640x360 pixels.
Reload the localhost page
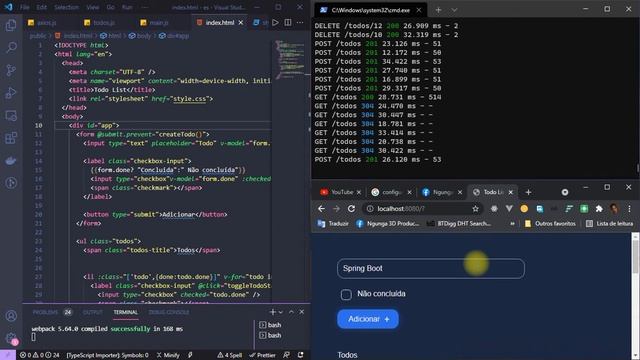tap(351, 209)
